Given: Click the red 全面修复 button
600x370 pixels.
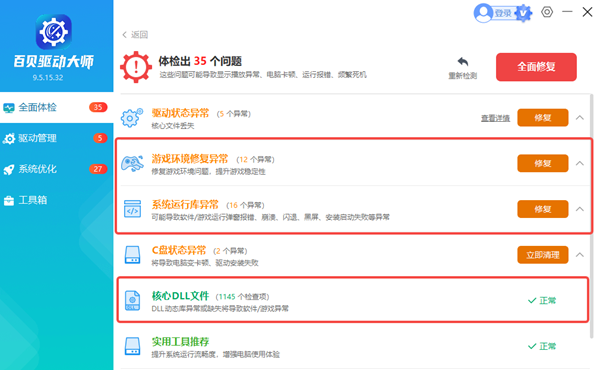Looking at the screenshot, I should (536, 67).
